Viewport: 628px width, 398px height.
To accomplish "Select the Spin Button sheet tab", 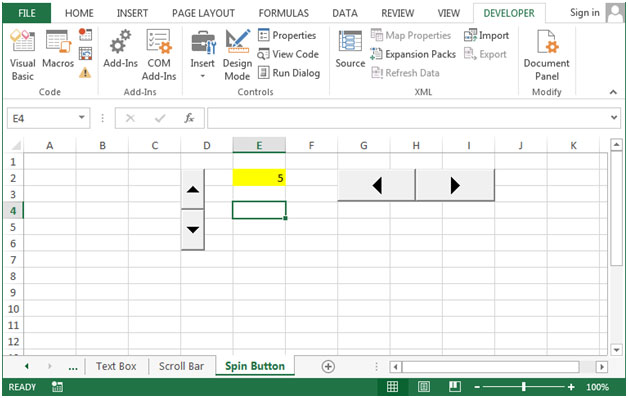I will (x=255, y=366).
